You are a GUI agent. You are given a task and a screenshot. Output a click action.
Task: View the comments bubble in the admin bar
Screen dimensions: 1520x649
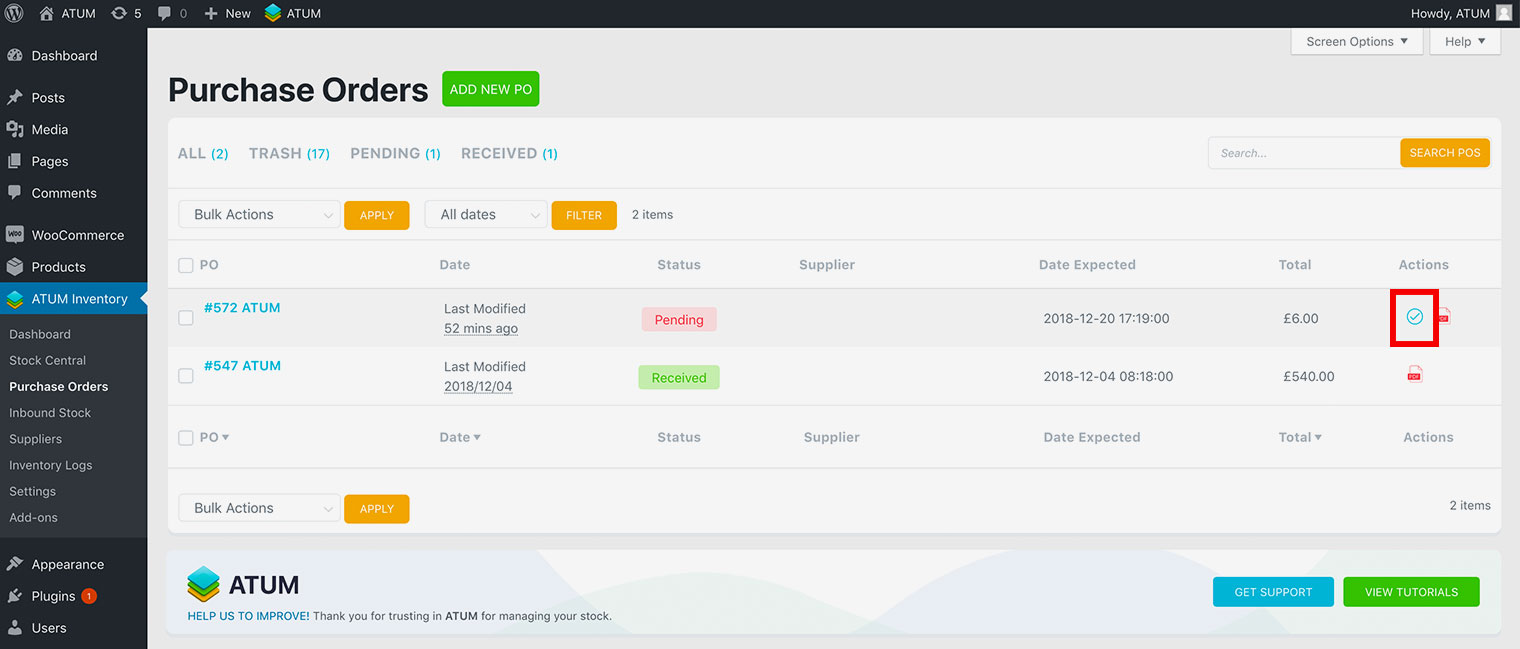tap(170, 13)
